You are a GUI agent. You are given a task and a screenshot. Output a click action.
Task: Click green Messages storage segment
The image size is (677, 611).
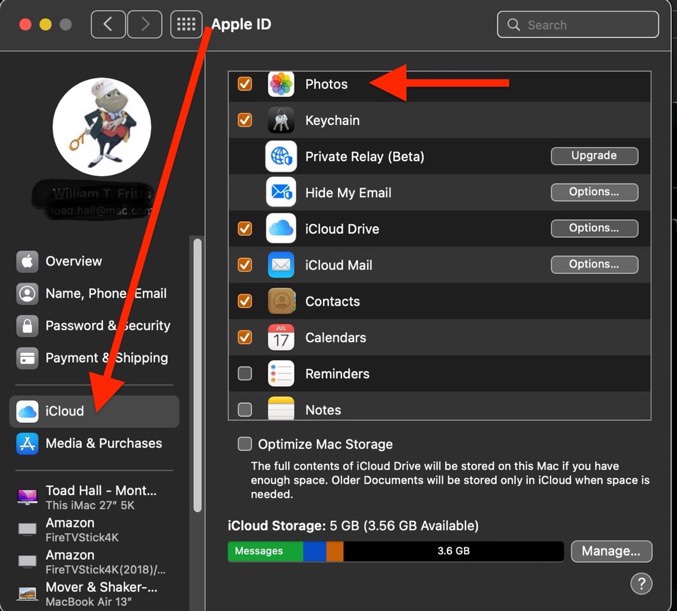tap(265, 551)
